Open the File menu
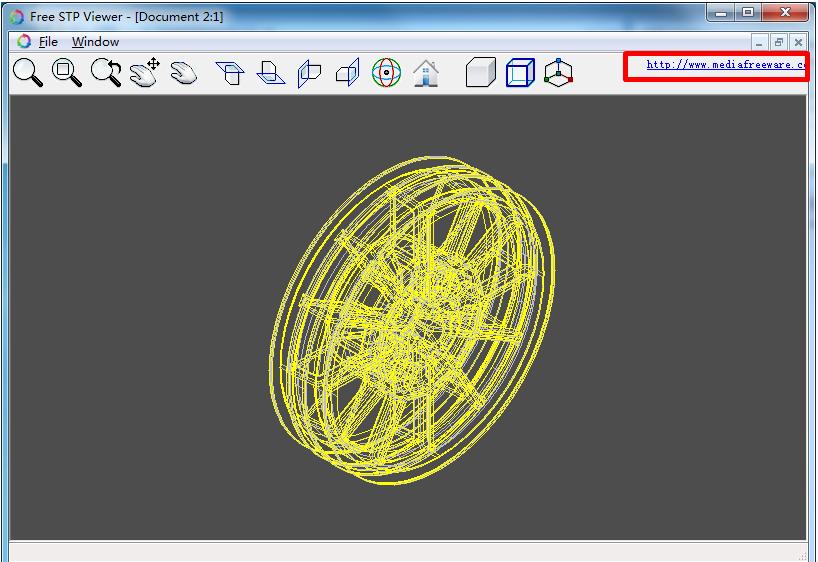 coord(48,42)
